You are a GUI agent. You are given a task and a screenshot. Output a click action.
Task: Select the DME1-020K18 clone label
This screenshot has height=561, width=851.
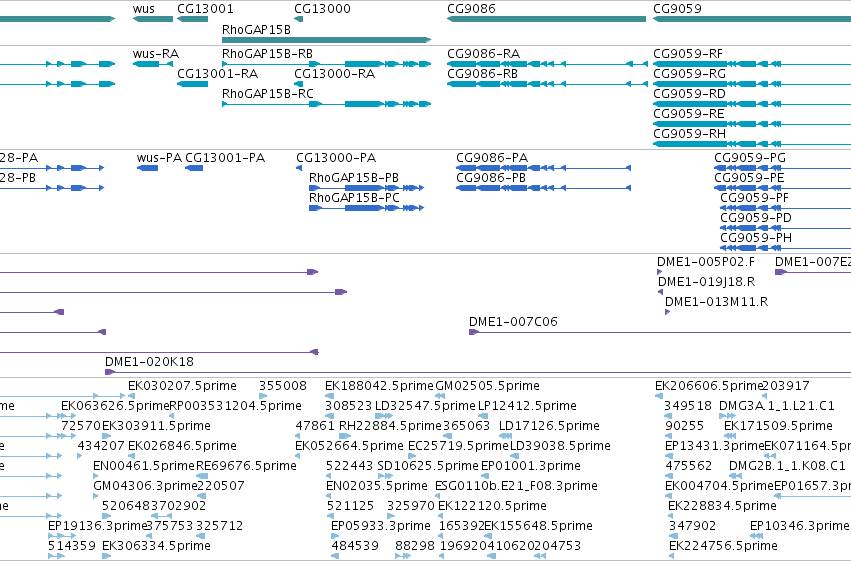pyautogui.click(x=149, y=362)
